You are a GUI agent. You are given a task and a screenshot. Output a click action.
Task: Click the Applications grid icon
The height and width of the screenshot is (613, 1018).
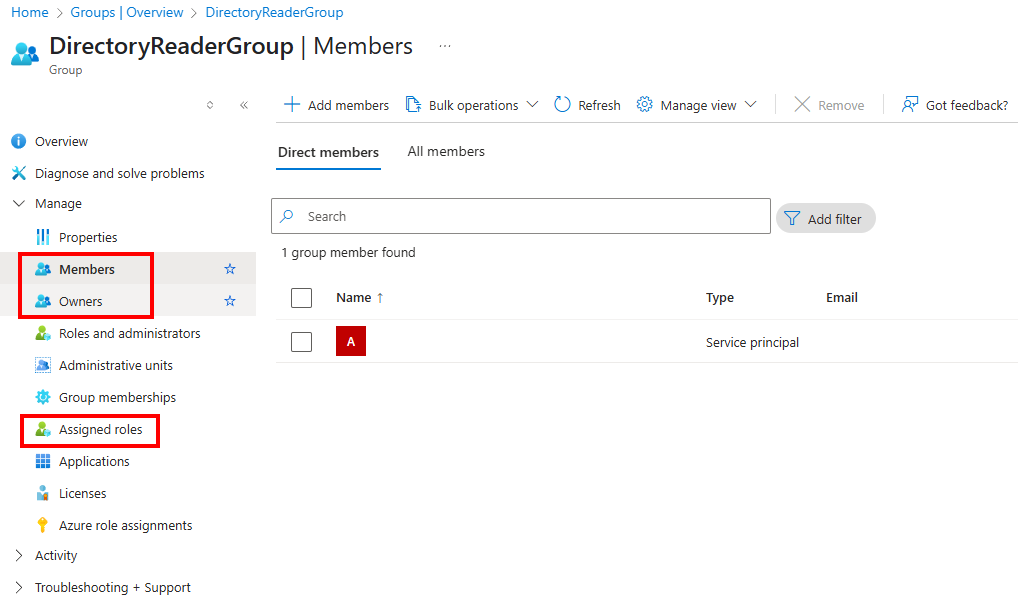tap(43, 462)
